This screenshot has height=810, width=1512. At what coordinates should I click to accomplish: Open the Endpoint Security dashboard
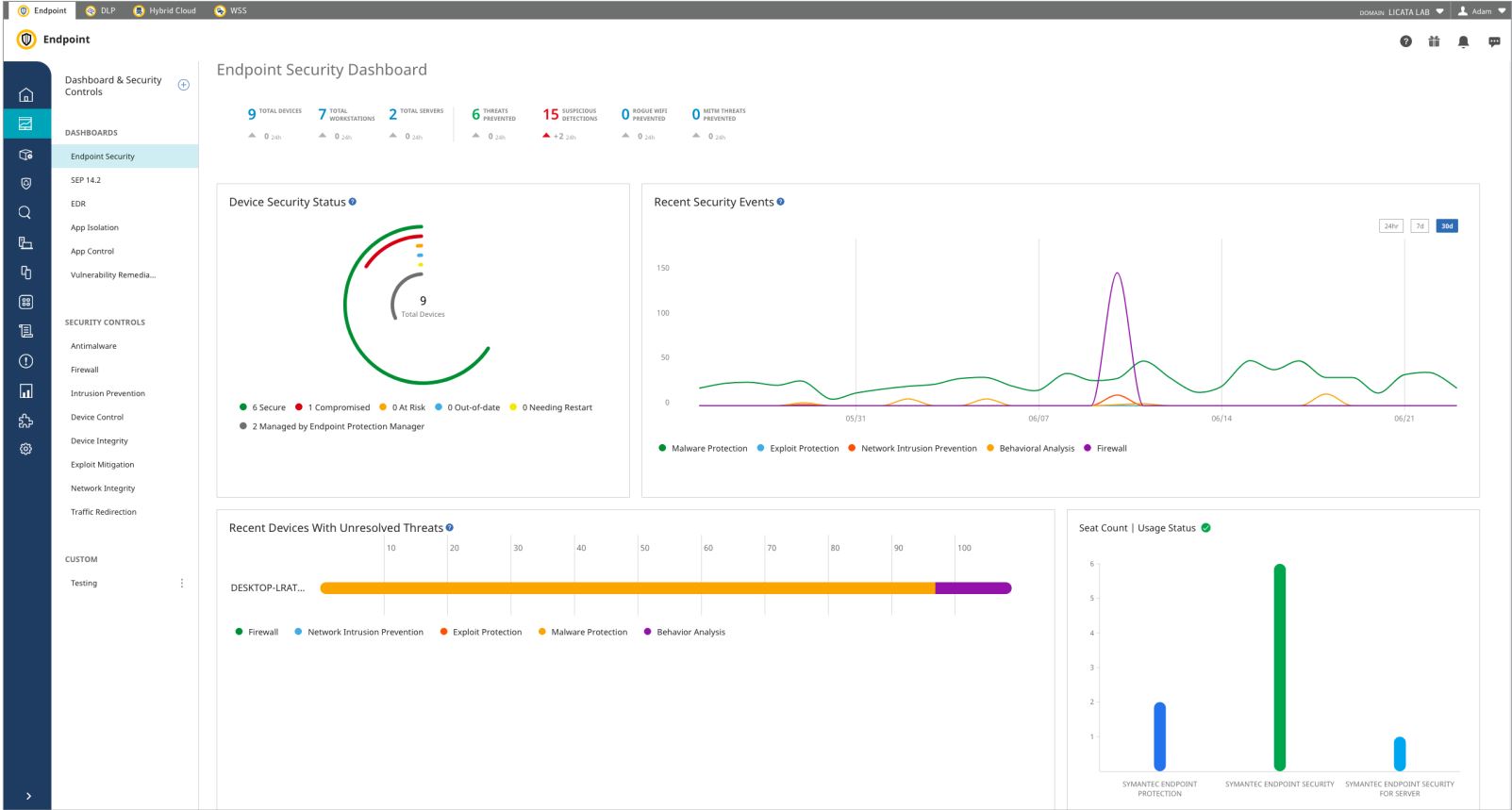[x=125, y=157]
